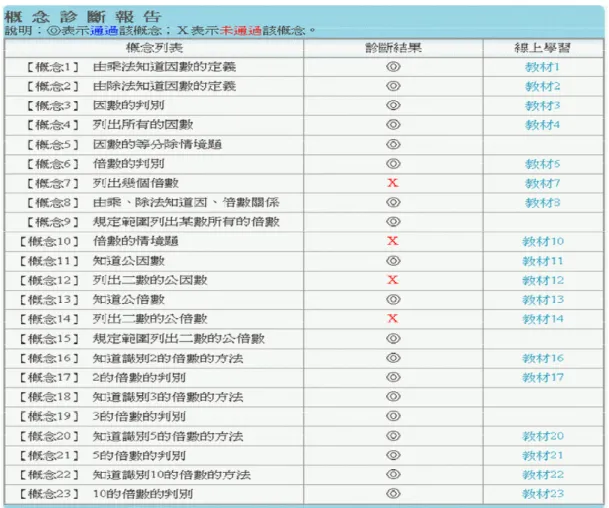Click the pass circle icon for 概念15
This screenshot has width=609, height=508.
coord(393,339)
